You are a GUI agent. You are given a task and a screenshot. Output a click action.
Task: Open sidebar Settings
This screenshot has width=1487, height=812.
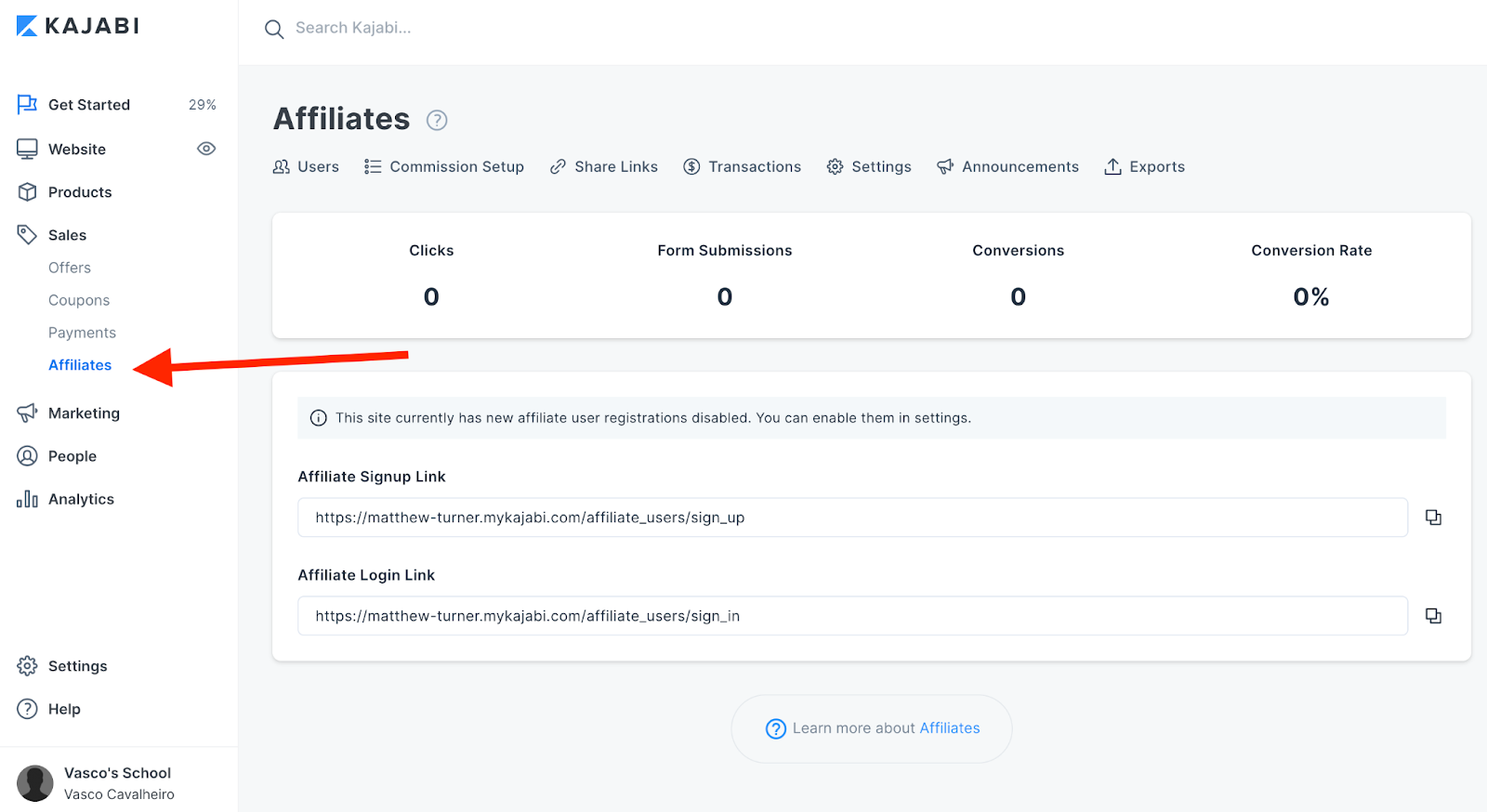tap(78, 666)
